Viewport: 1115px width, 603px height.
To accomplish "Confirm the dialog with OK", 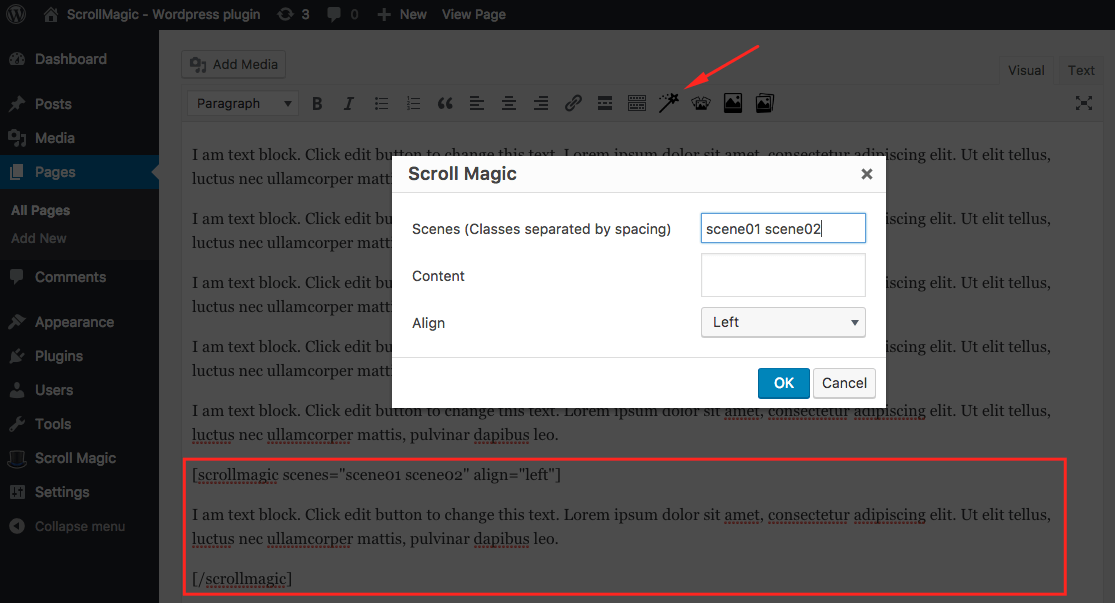I will click(783, 383).
